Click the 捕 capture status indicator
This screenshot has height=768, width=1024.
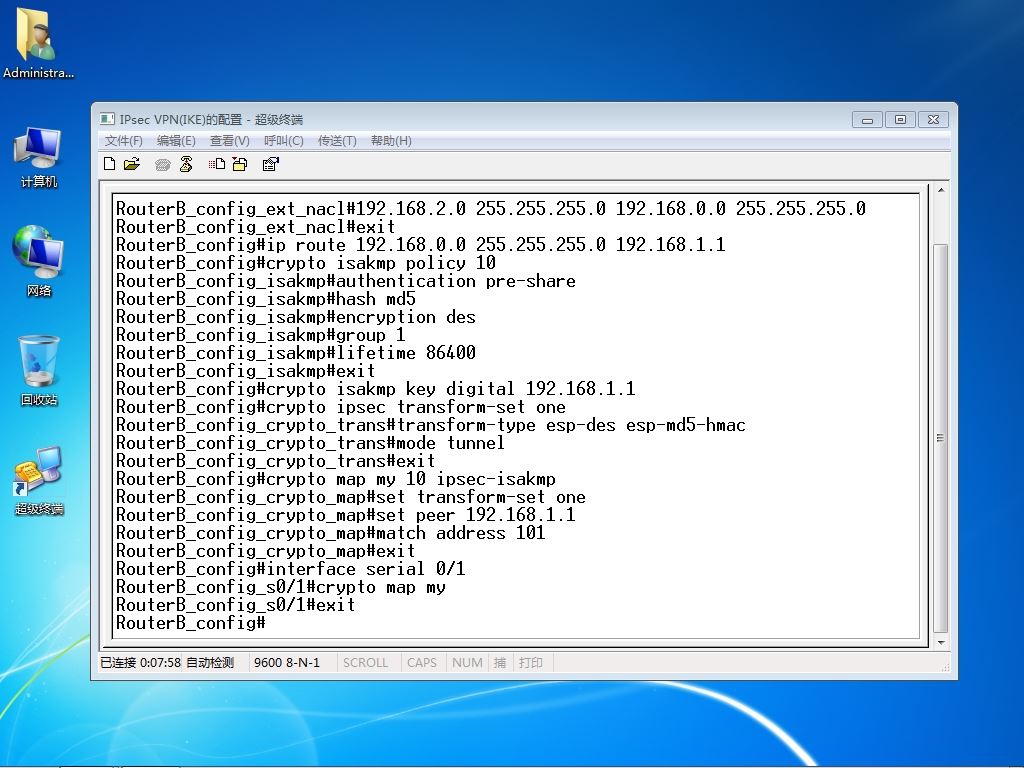coord(500,662)
